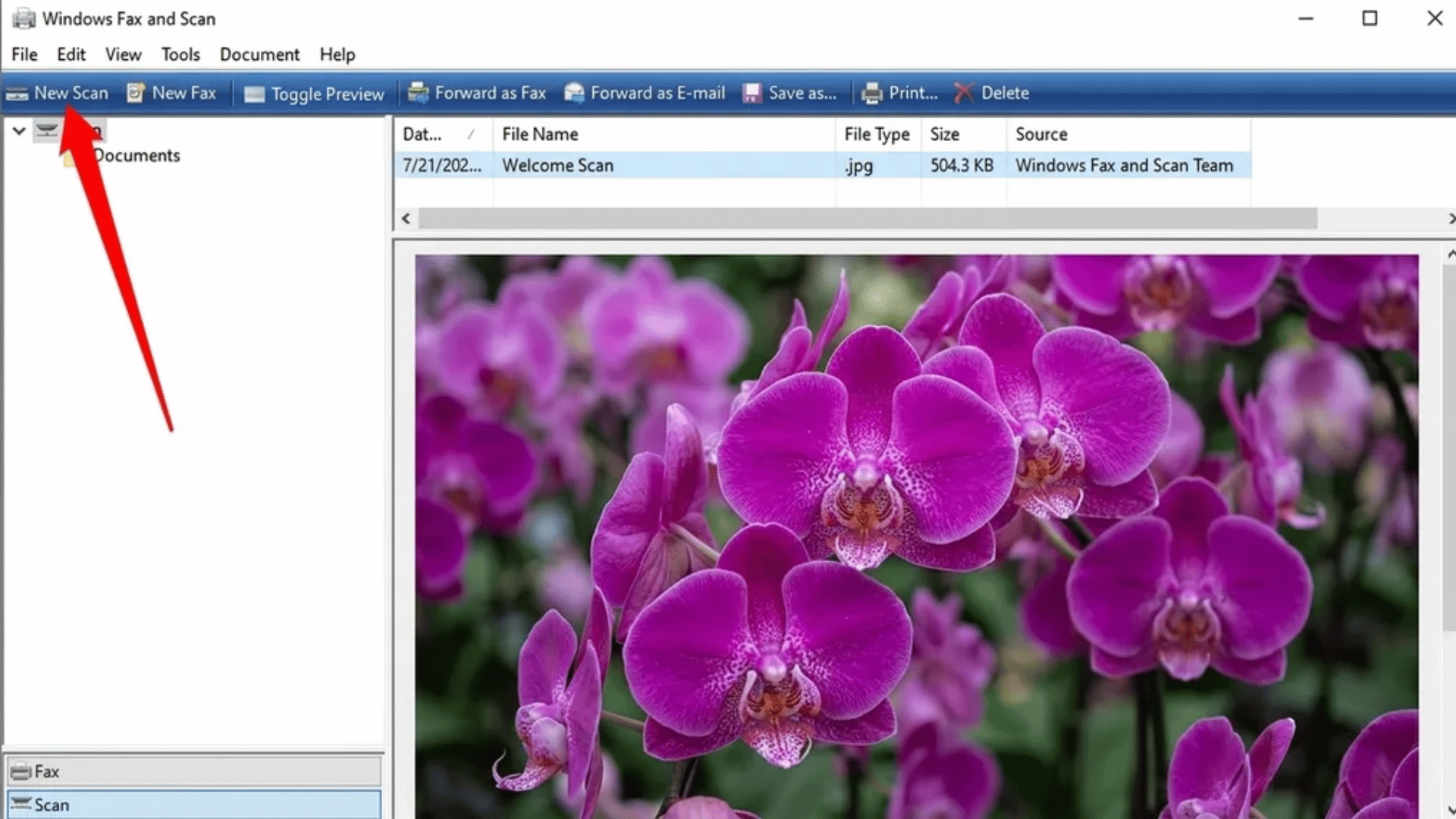Click the Scan pane scanner icon
The height and width of the screenshot is (819, 1456).
click(x=21, y=803)
